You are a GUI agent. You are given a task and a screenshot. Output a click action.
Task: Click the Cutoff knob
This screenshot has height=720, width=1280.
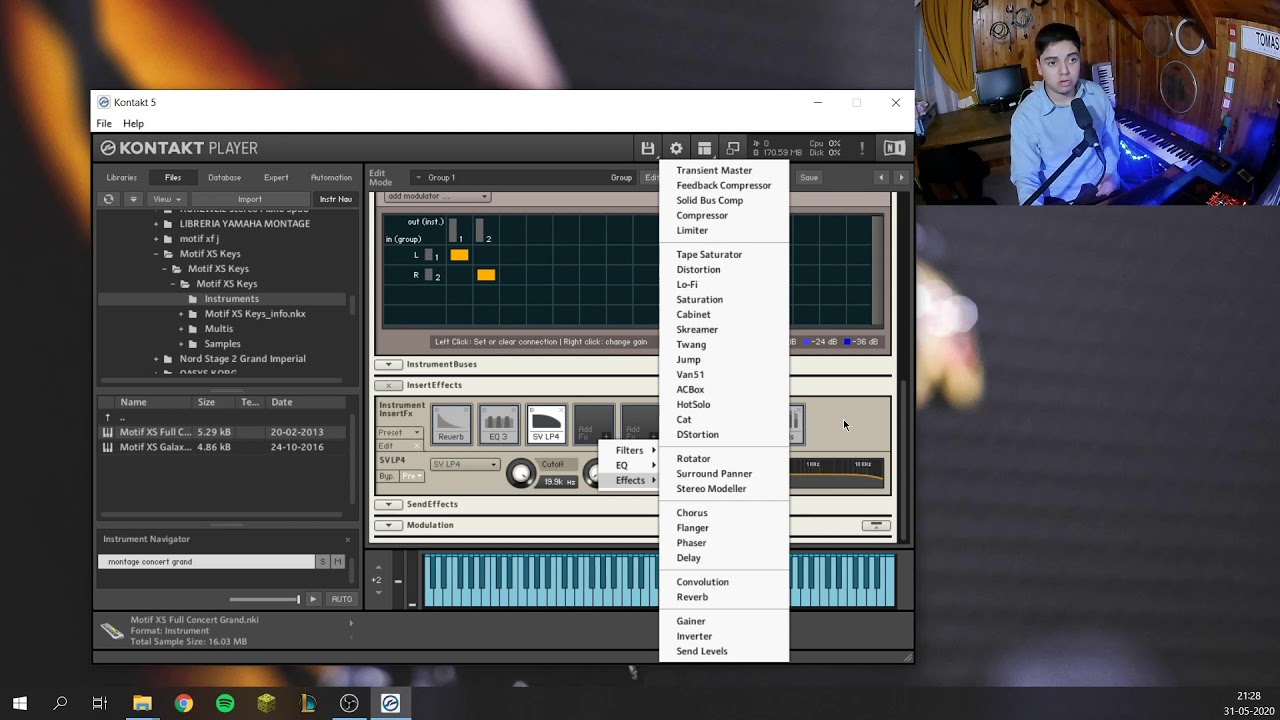[x=521, y=473]
